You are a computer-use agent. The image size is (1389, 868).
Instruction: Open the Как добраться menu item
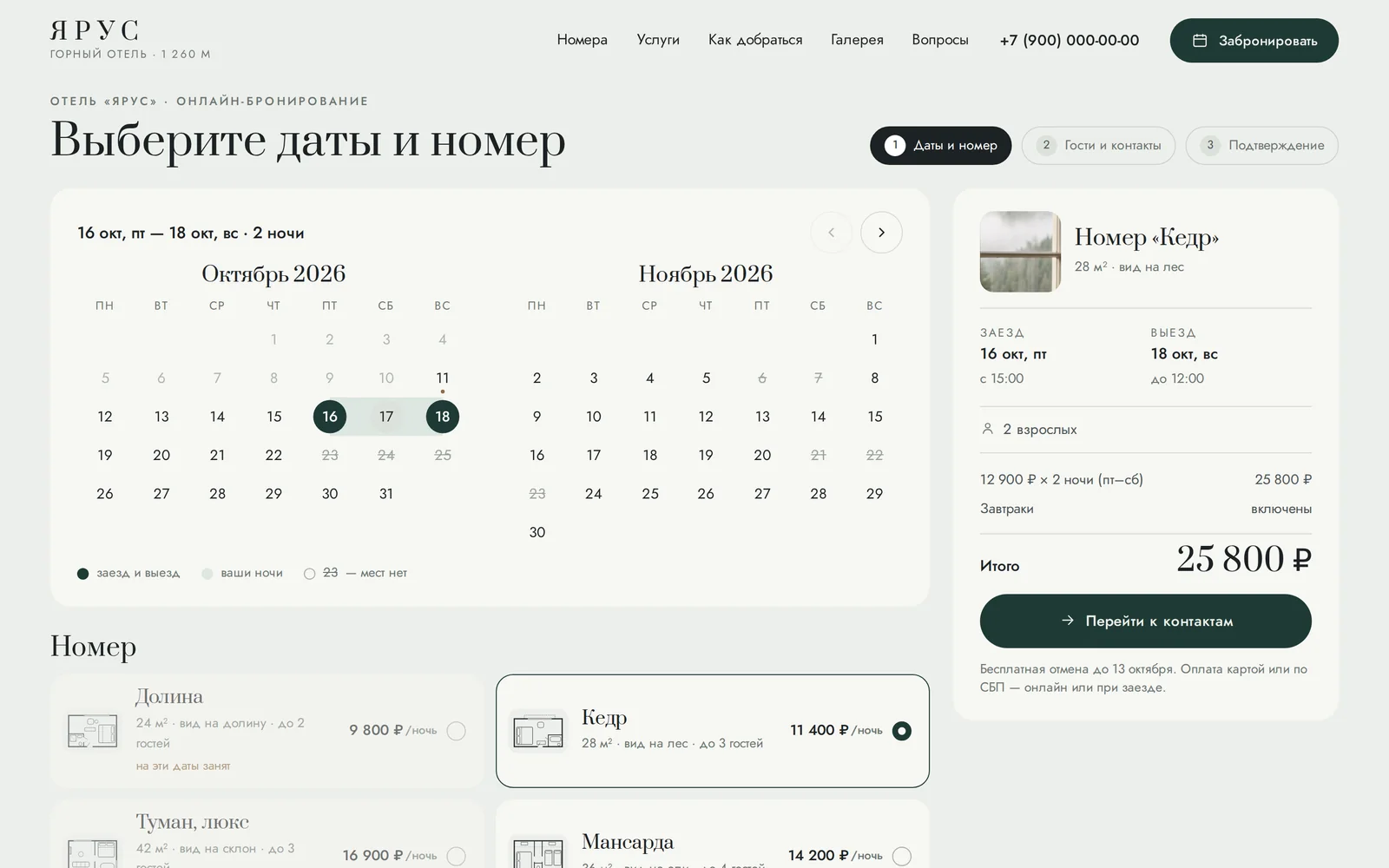(x=755, y=40)
